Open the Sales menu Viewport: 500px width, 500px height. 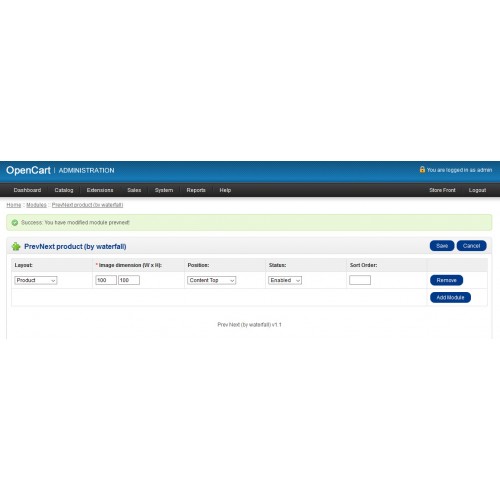134,190
